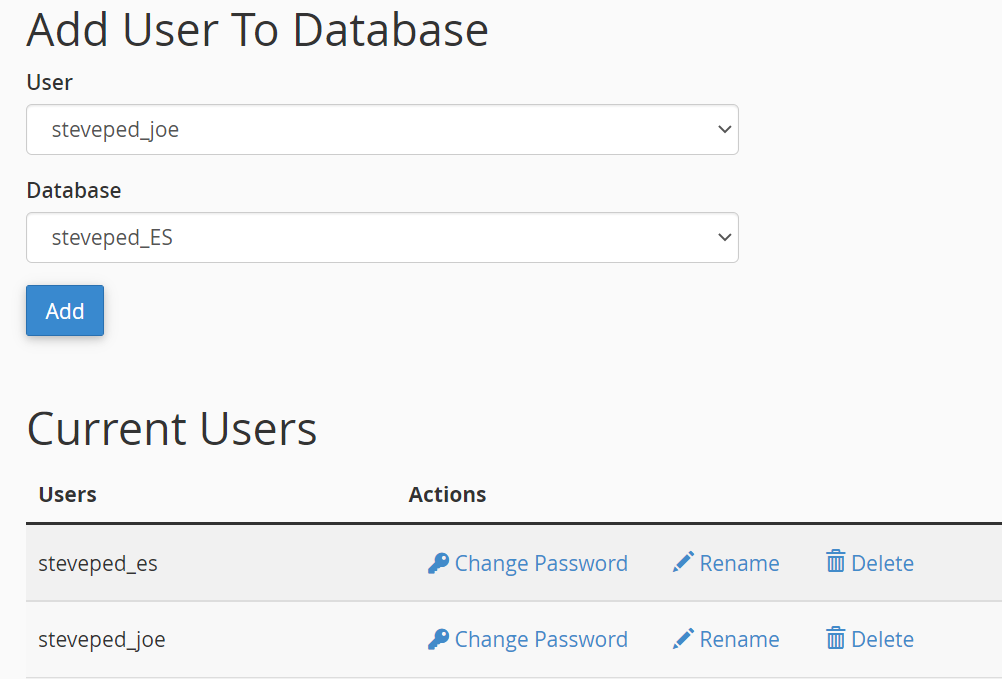
Task: Click the chevron arrow on Database dropdown
Action: tap(725, 238)
